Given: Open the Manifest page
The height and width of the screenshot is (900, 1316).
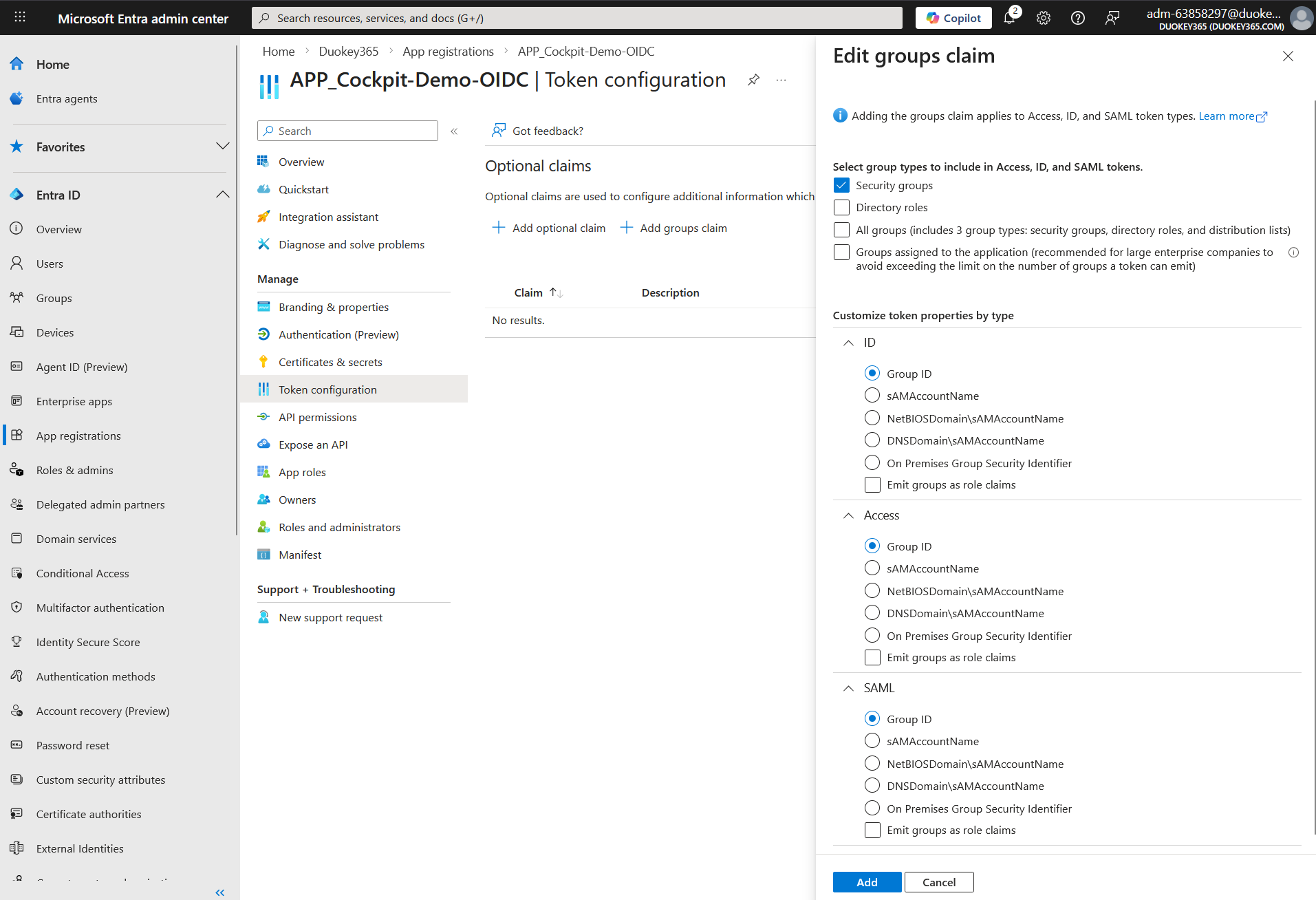Looking at the screenshot, I should [x=300, y=555].
